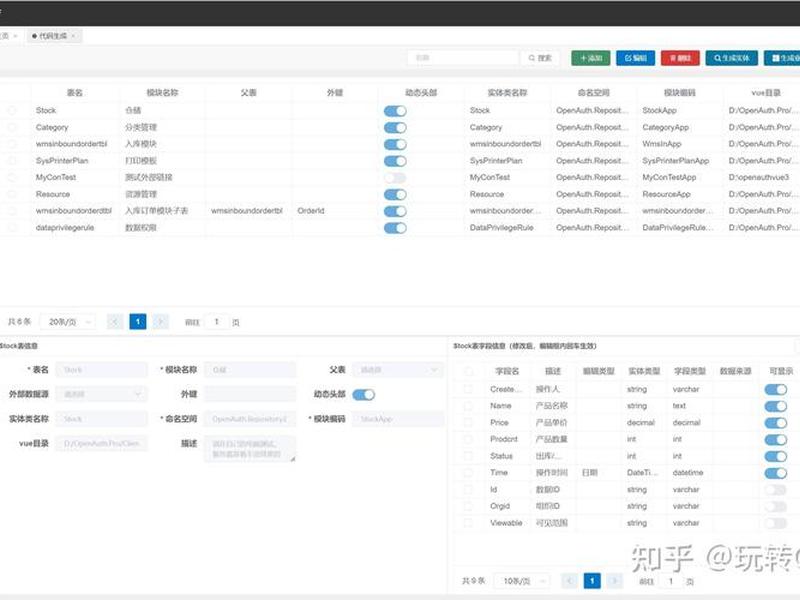Click the OrderId foreign key cell

click(311, 211)
